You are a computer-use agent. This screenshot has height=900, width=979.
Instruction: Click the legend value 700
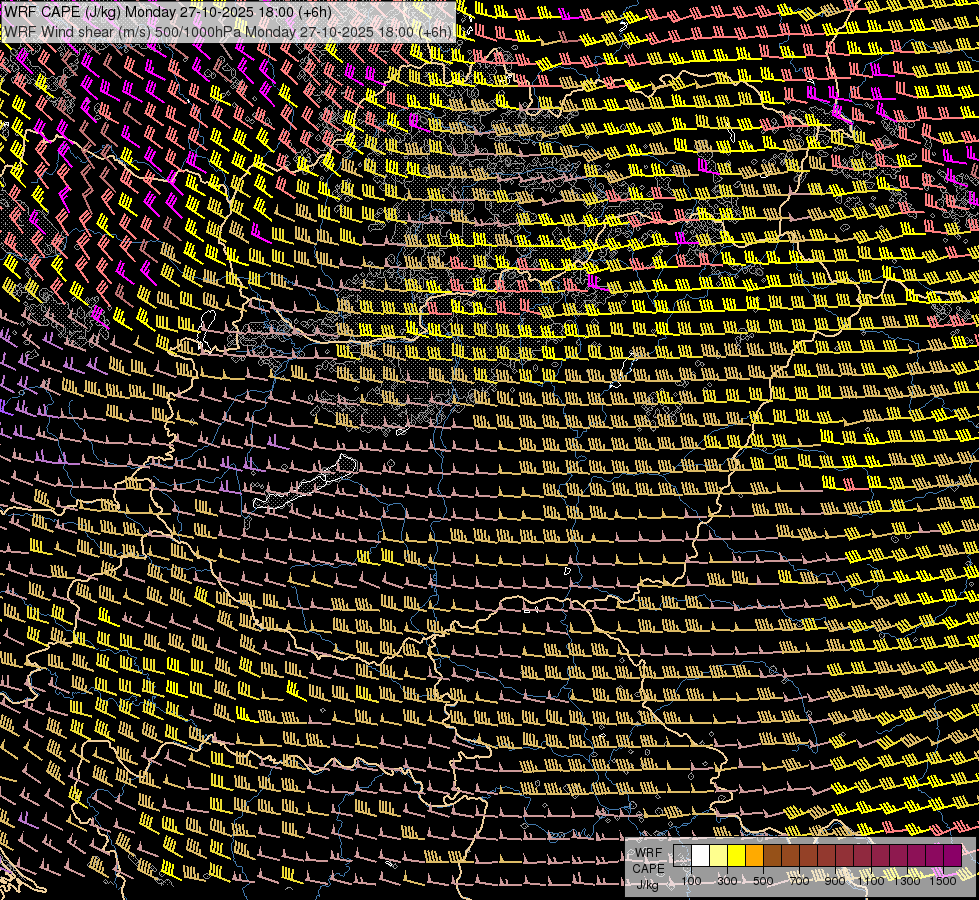[x=799, y=881]
